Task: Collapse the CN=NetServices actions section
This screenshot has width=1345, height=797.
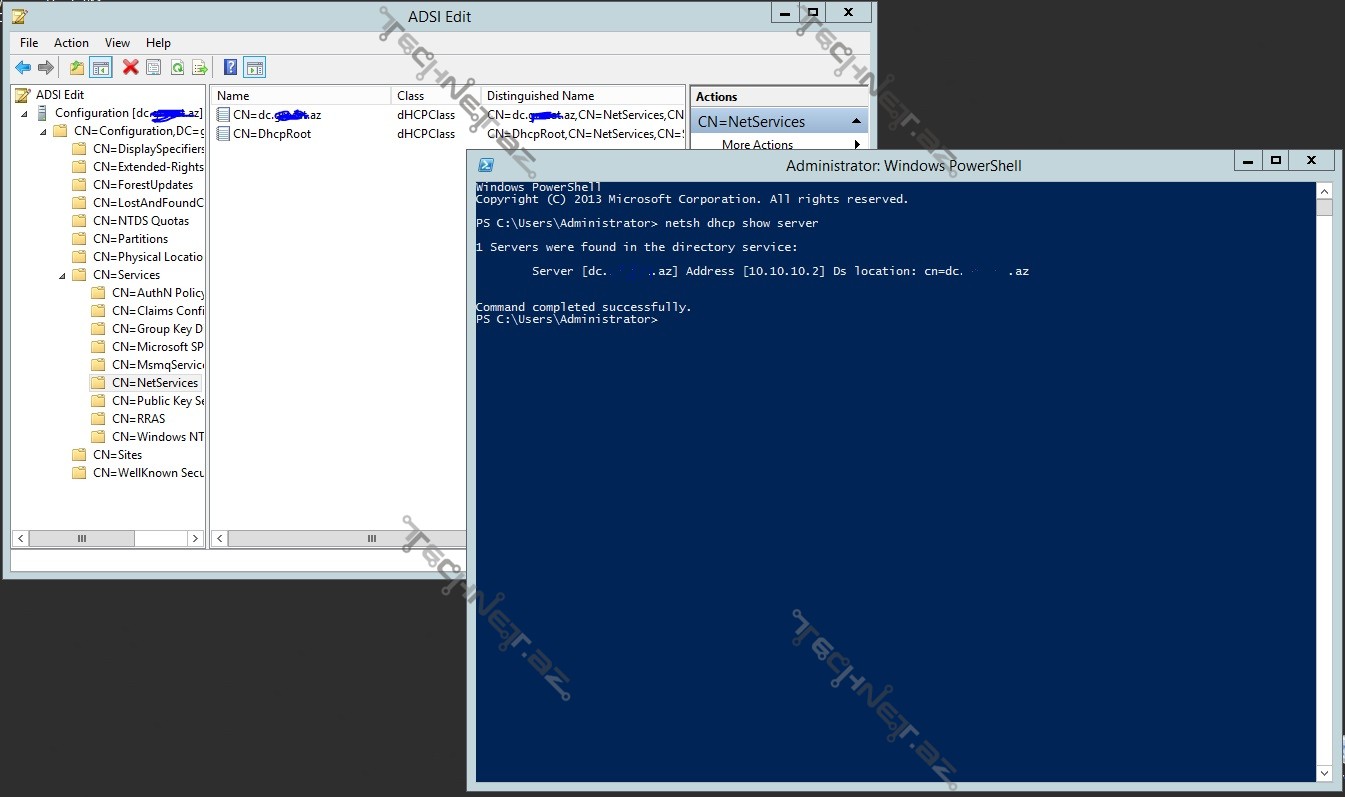Action: tap(856, 122)
